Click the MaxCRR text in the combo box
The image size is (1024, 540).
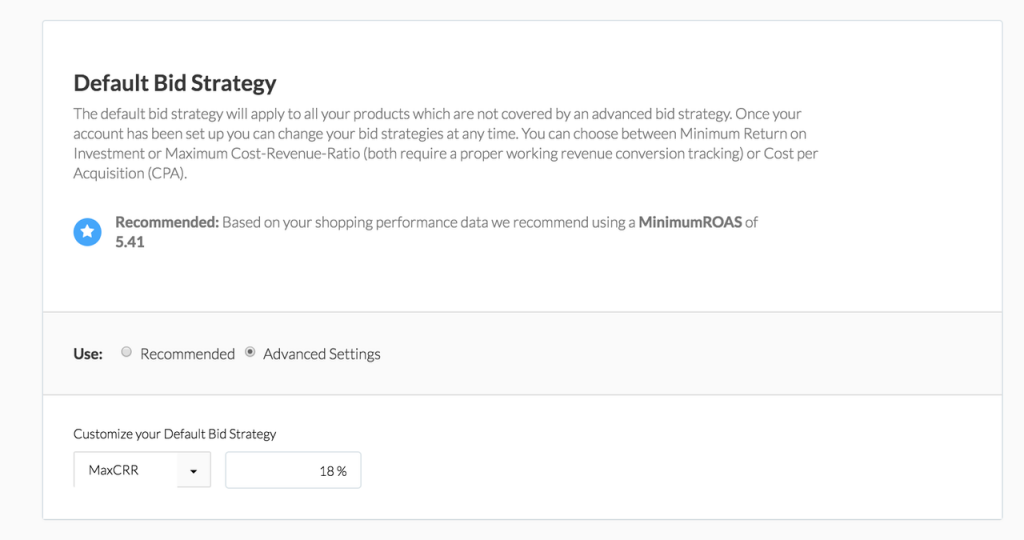tap(114, 470)
